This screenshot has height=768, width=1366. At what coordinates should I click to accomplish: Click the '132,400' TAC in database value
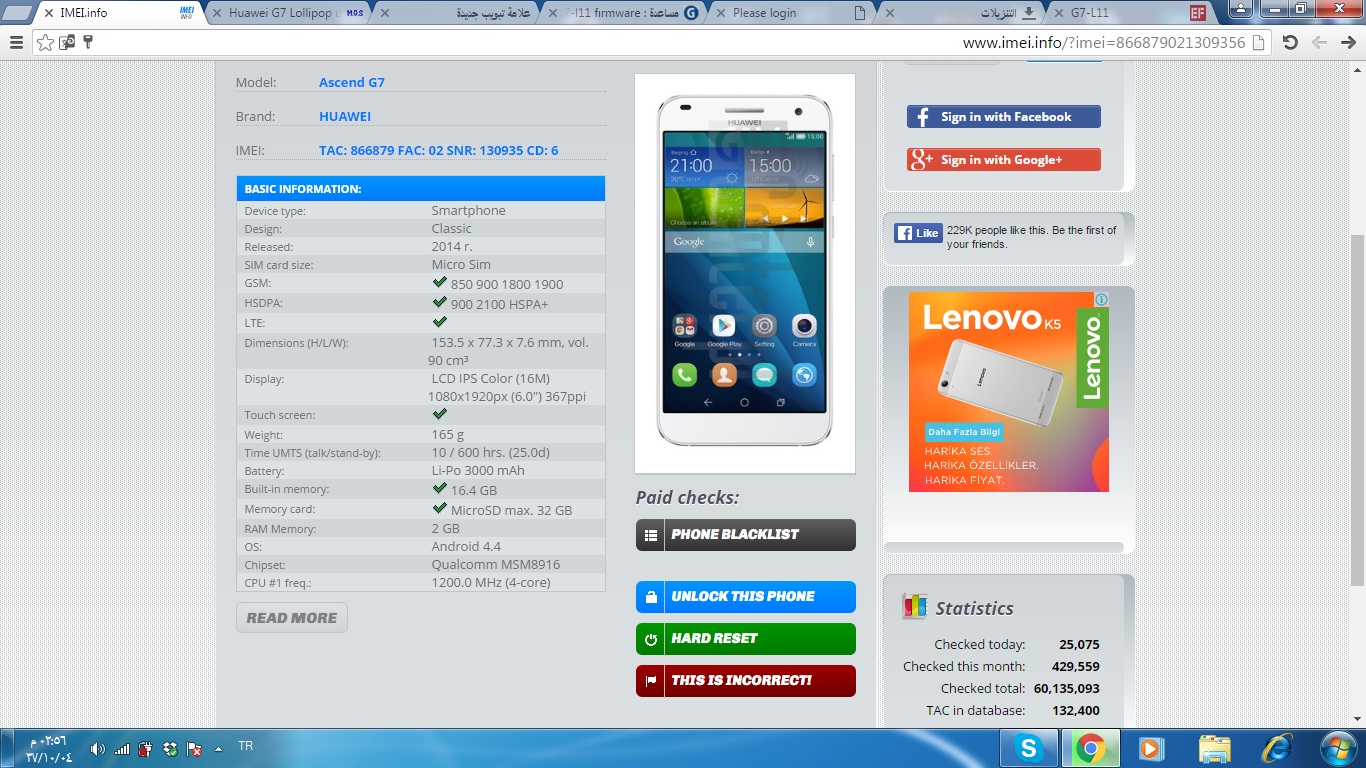1075,711
